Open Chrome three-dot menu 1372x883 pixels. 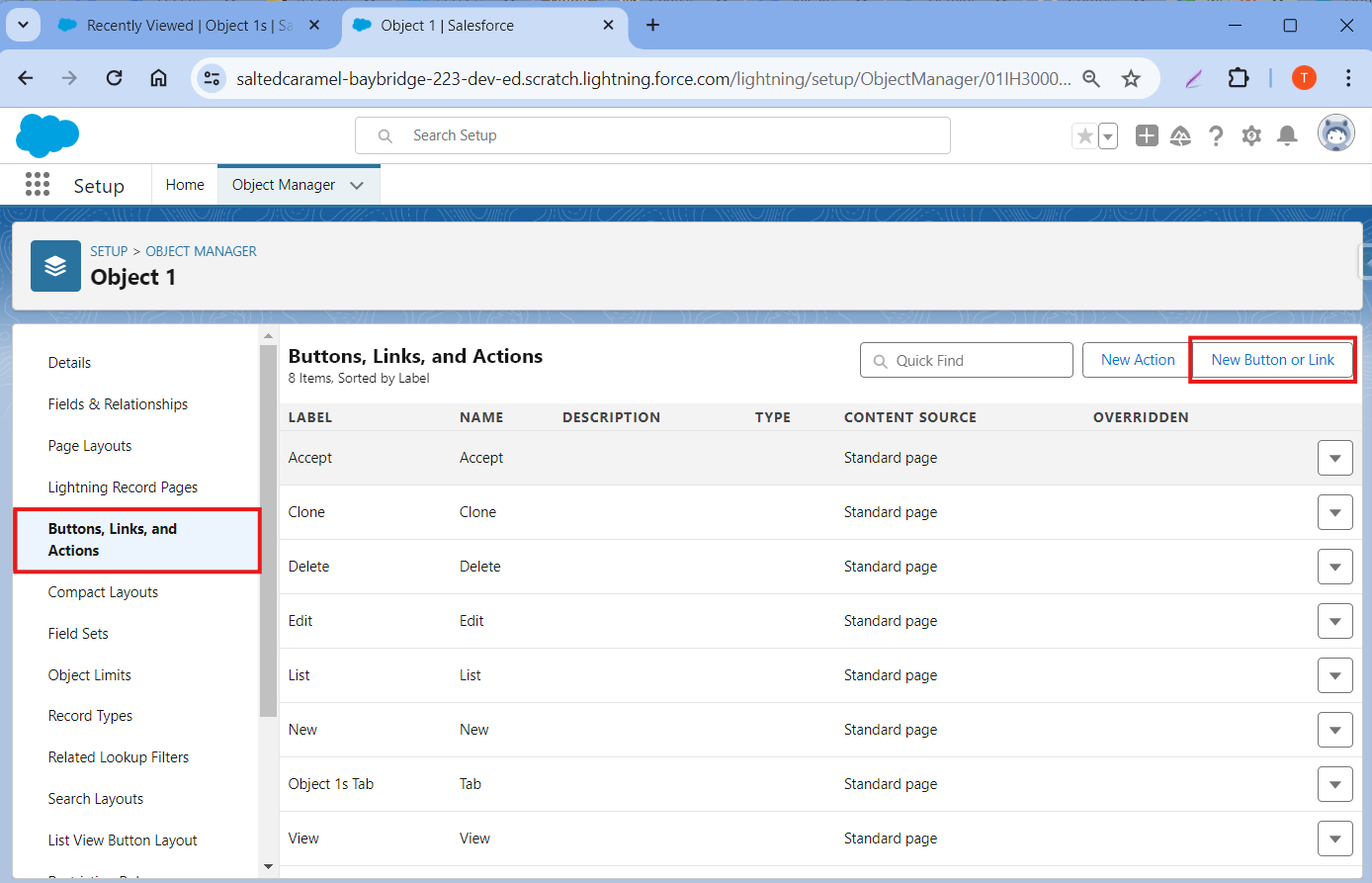(1348, 78)
